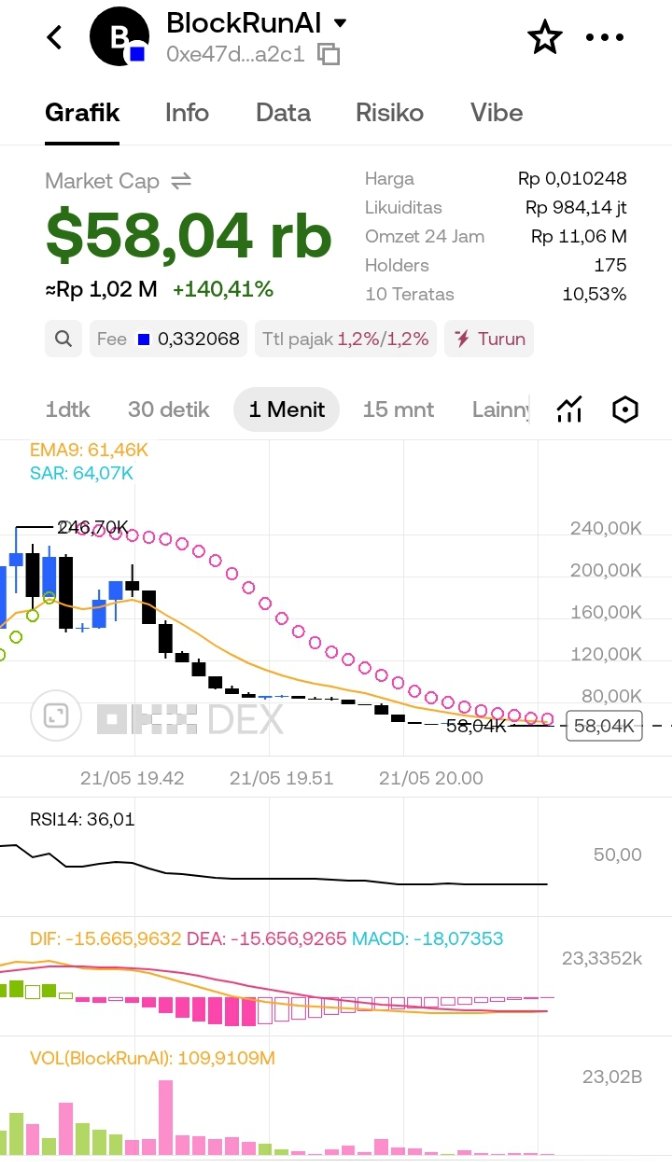Tap the Harga Rp 0,010248 value

point(572,179)
